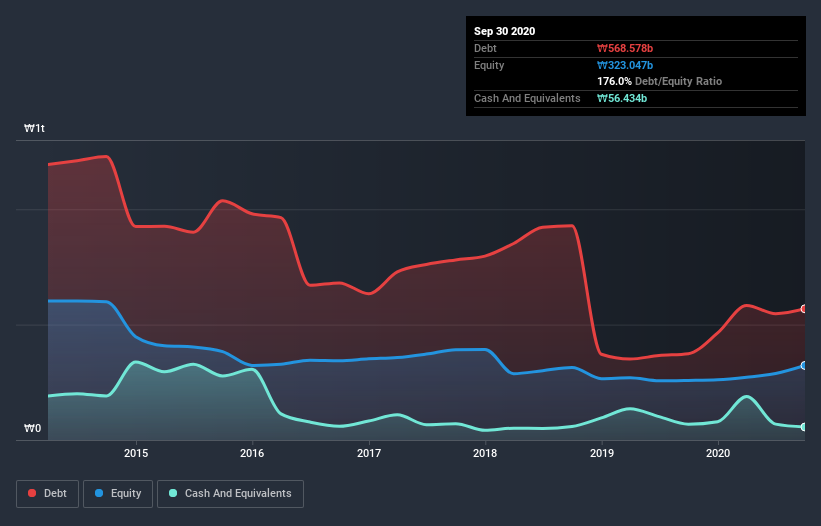Click the red Debt endpoint marker

point(804,309)
